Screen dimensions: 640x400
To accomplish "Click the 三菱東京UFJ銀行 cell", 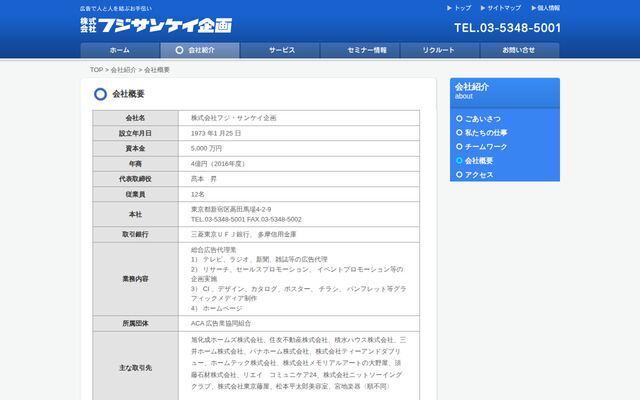I will point(299,234).
